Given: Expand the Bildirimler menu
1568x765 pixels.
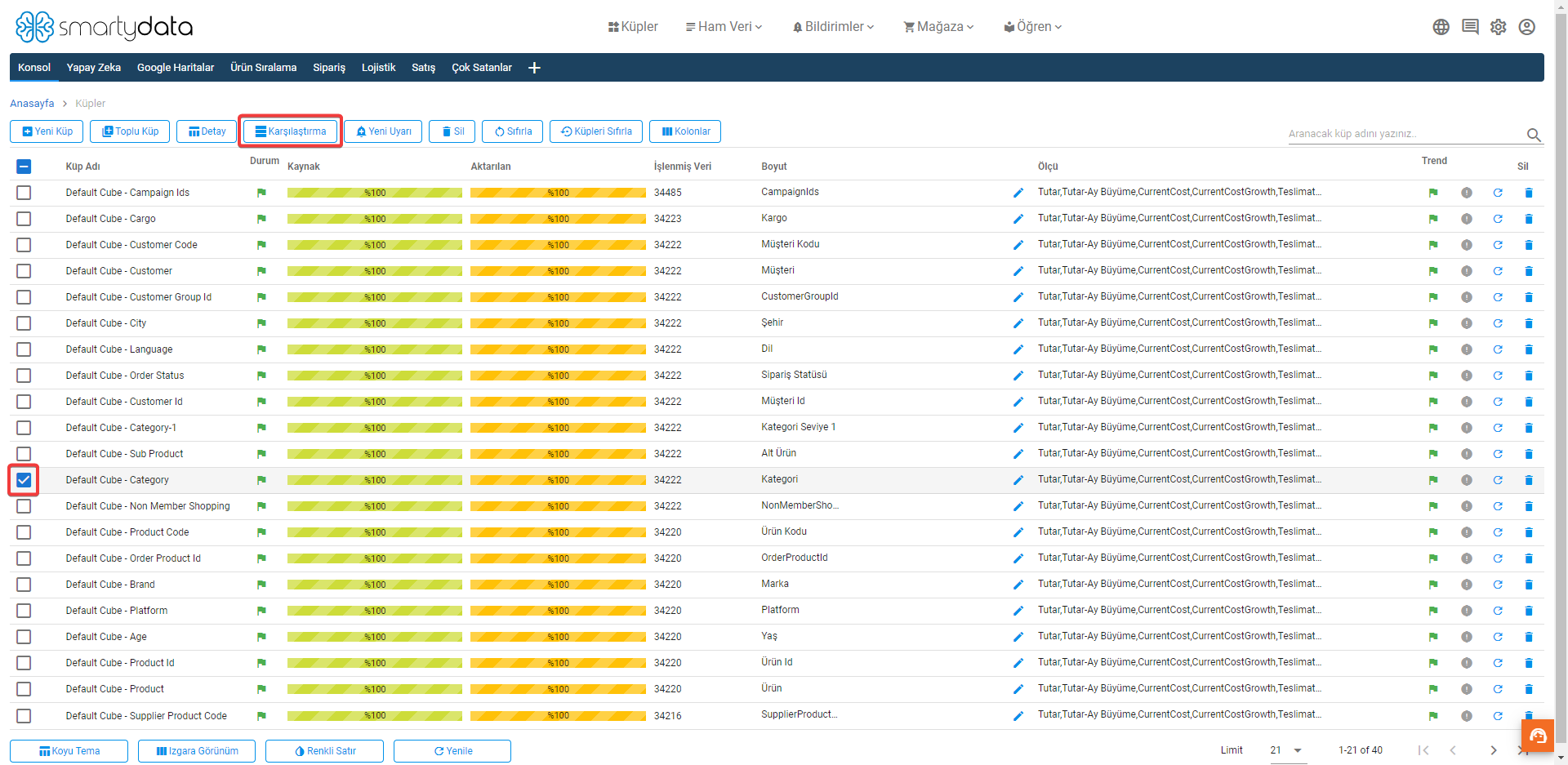Looking at the screenshot, I should 833,27.
